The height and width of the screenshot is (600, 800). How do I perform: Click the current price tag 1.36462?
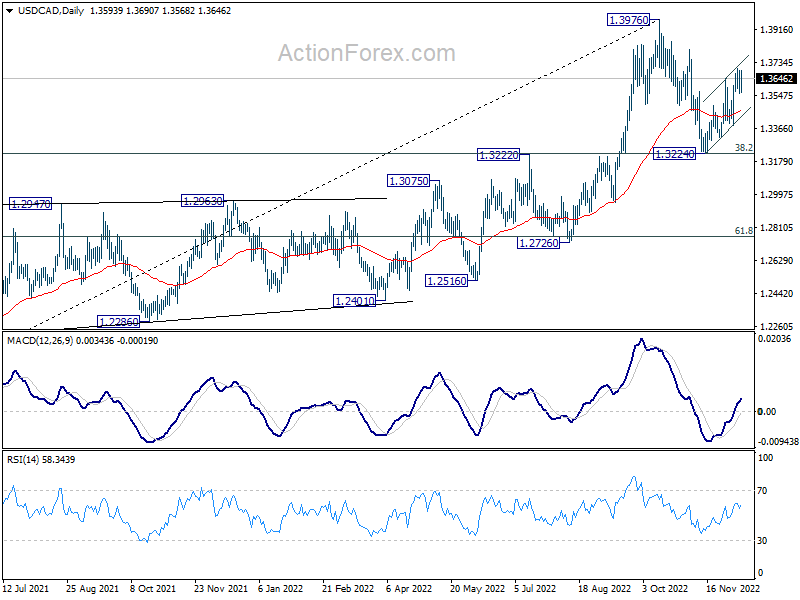(776, 79)
